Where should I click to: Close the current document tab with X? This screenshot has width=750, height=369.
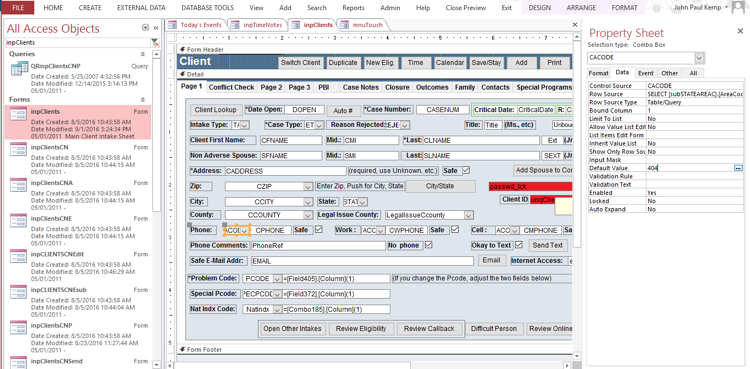point(575,25)
